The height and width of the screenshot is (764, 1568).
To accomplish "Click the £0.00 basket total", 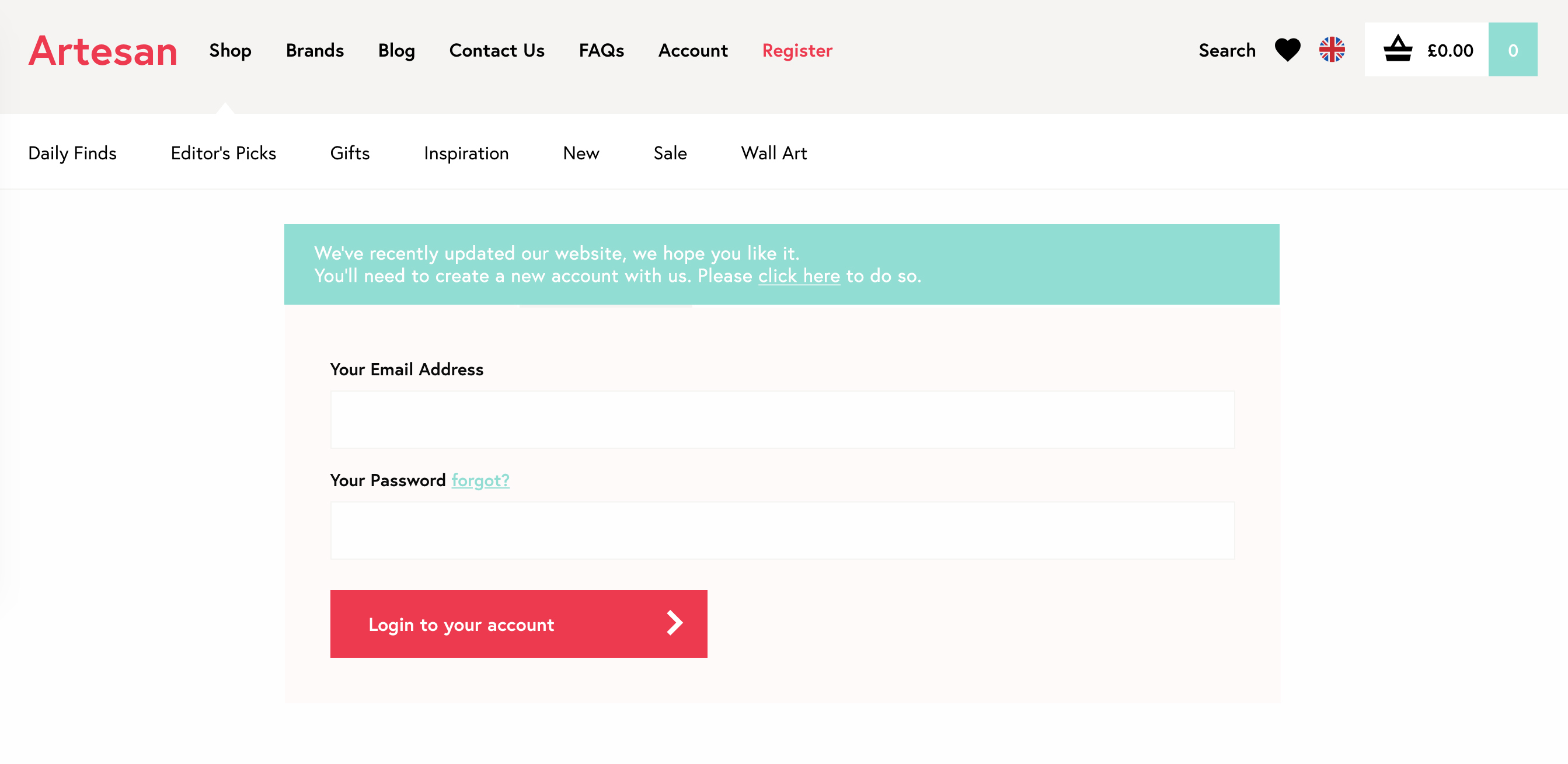I will 1450,51.
